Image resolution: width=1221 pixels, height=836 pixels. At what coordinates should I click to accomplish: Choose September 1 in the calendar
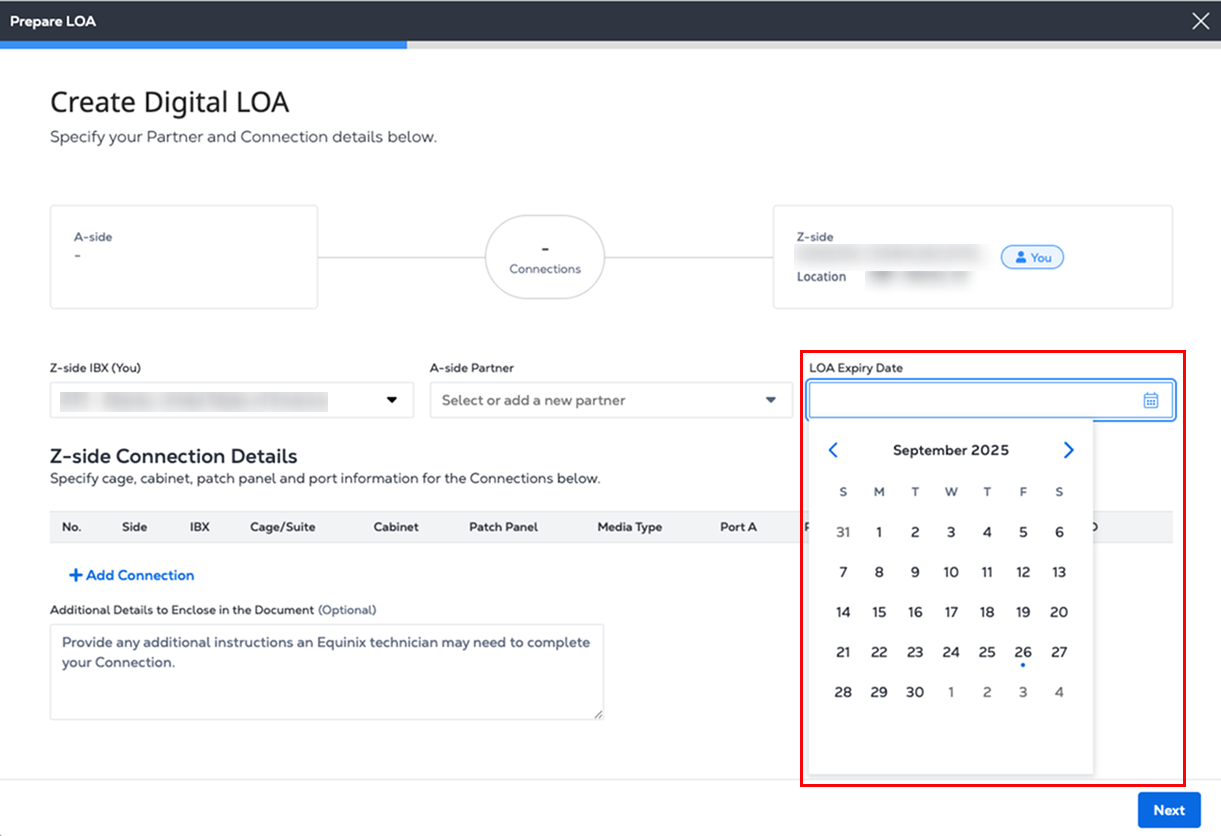coord(879,532)
